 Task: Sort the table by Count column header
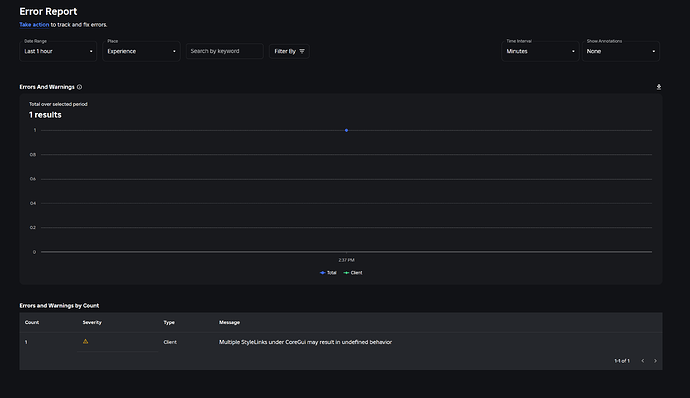32,322
